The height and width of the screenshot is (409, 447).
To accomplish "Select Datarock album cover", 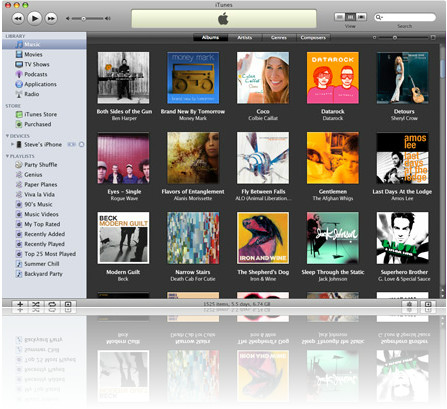I will point(333,78).
